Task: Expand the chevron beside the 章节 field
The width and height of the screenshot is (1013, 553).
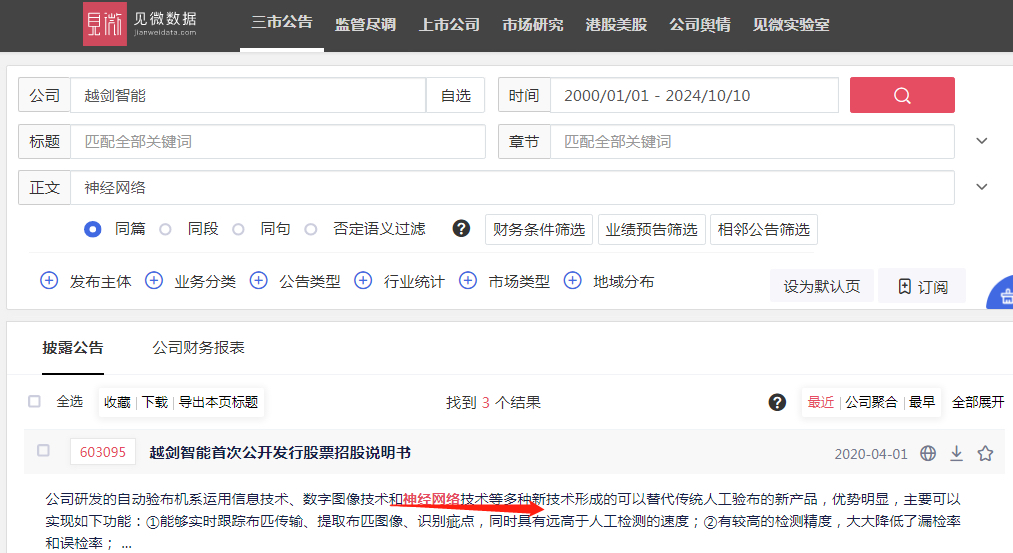Action: [x=981, y=141]
